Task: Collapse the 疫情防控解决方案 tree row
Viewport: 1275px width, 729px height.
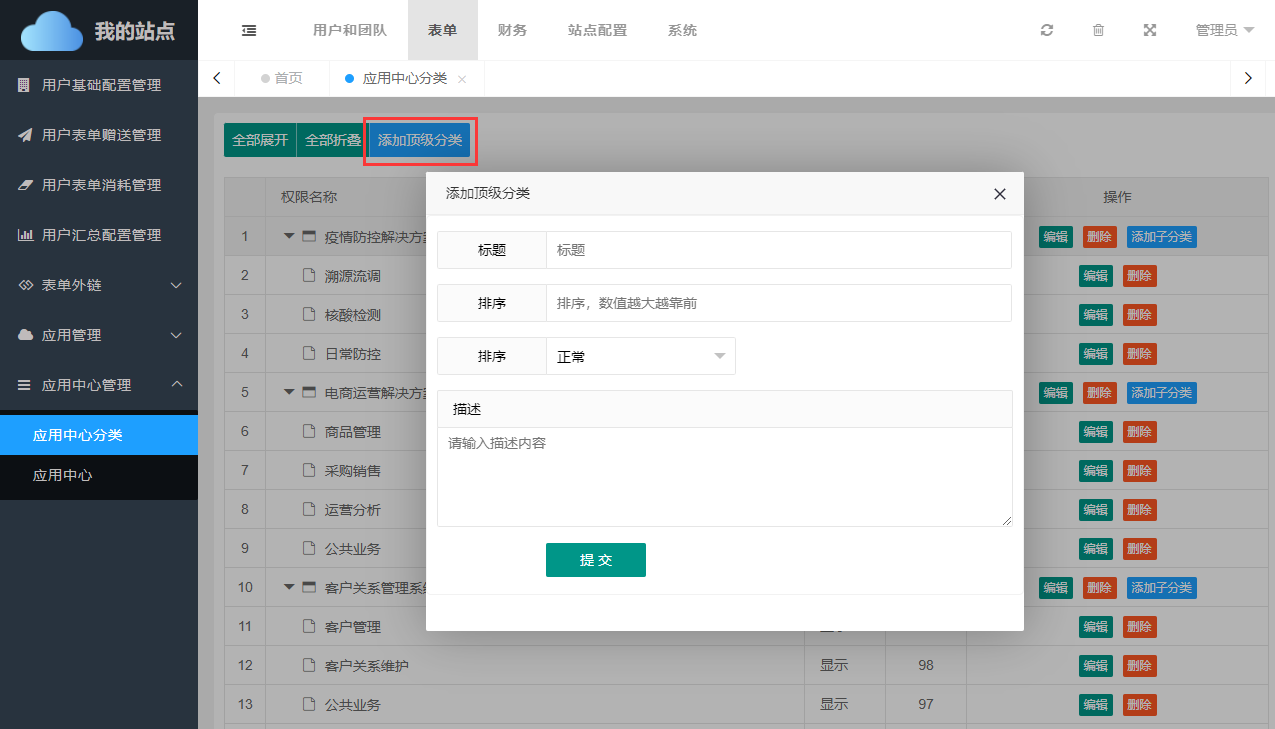Action: [x=289, y=237]
